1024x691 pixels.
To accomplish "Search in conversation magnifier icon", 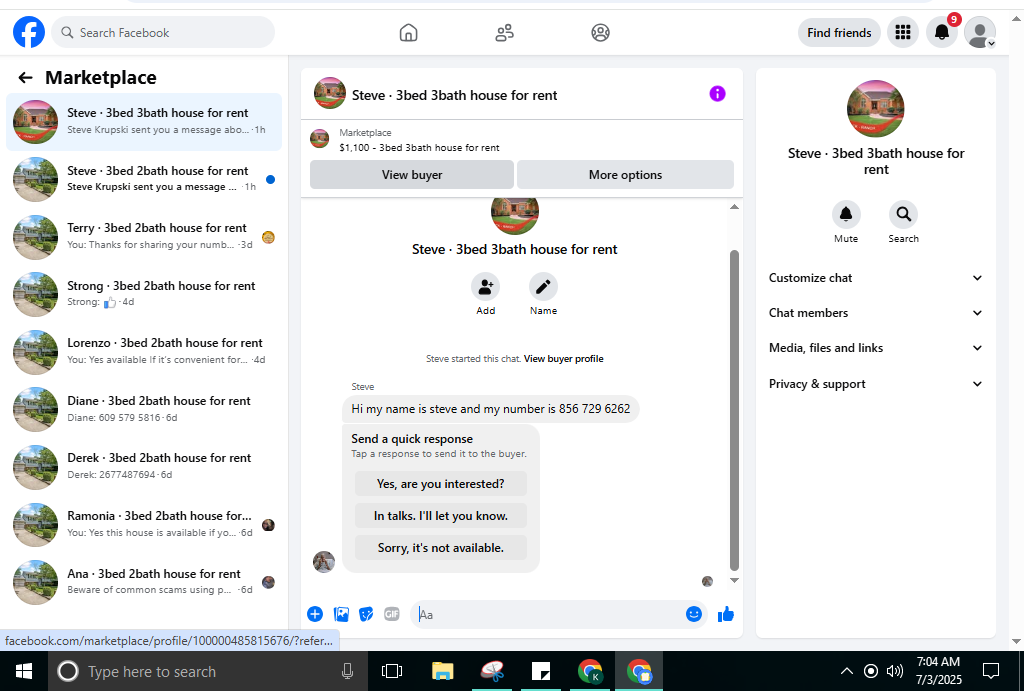I will point(903,214).
